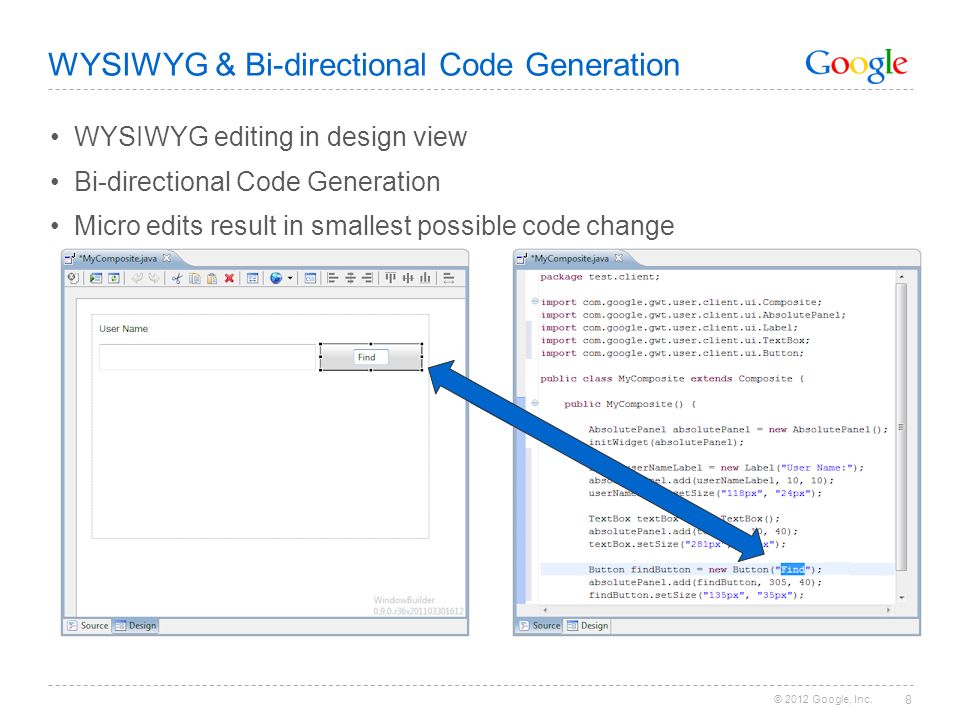Click the align vertical centers icon
The width and height of the screenshot is (960, 720).
click(x=408, y=279)
